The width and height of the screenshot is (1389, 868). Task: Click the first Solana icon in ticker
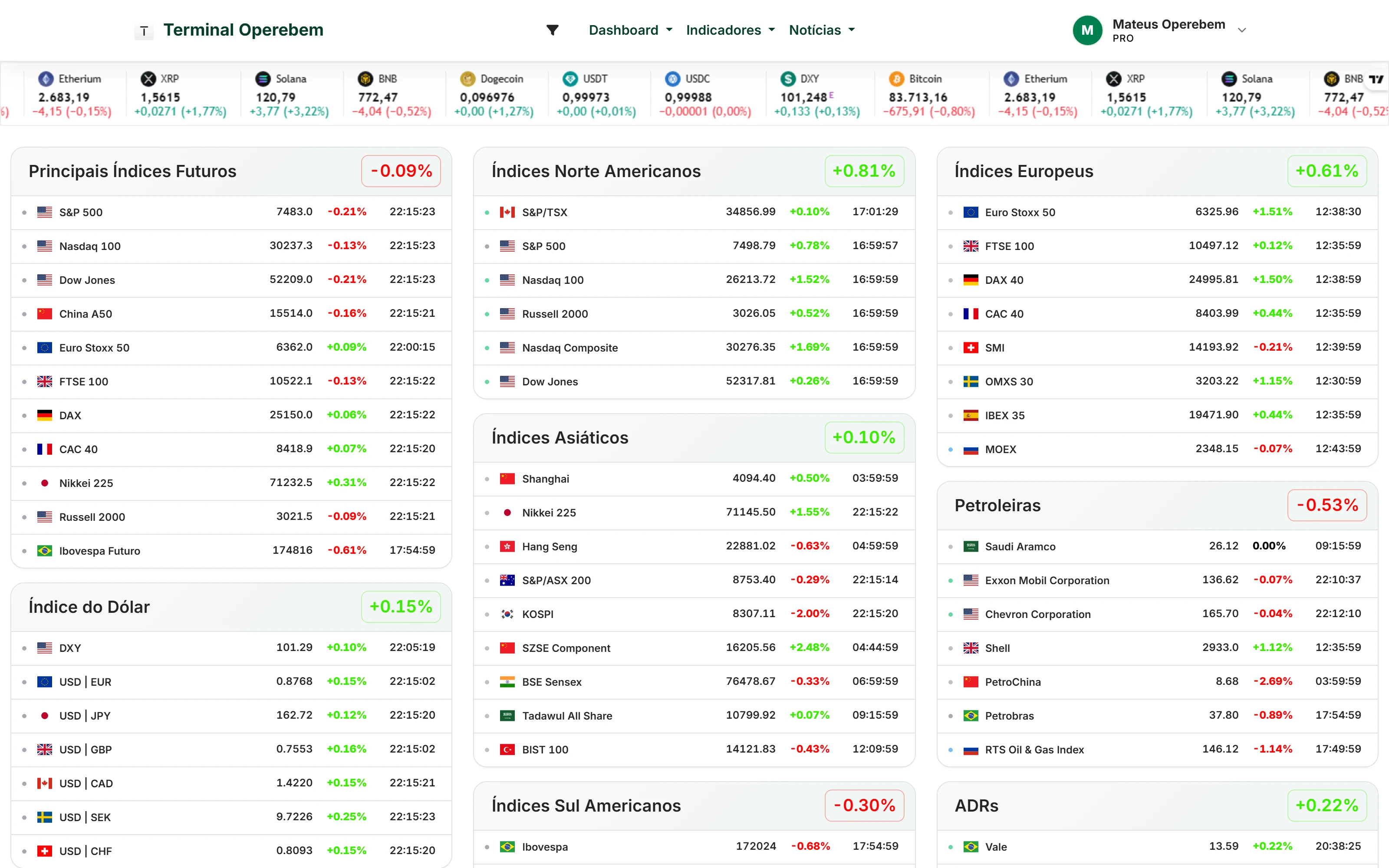click(263, 79)
